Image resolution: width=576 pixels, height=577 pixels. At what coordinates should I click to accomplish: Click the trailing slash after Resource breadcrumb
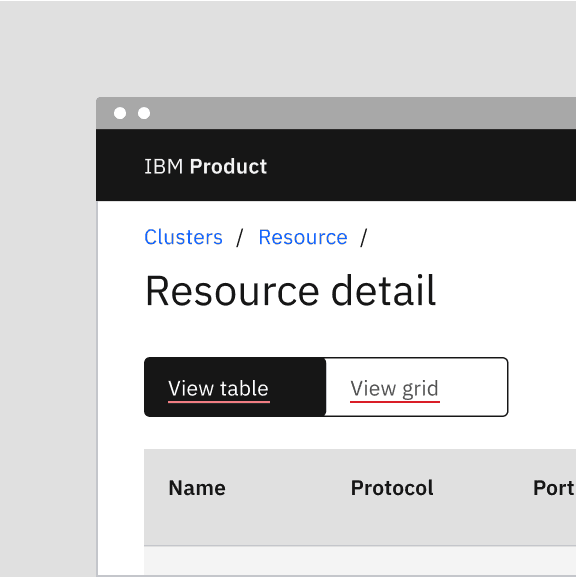tap(364, 238)
